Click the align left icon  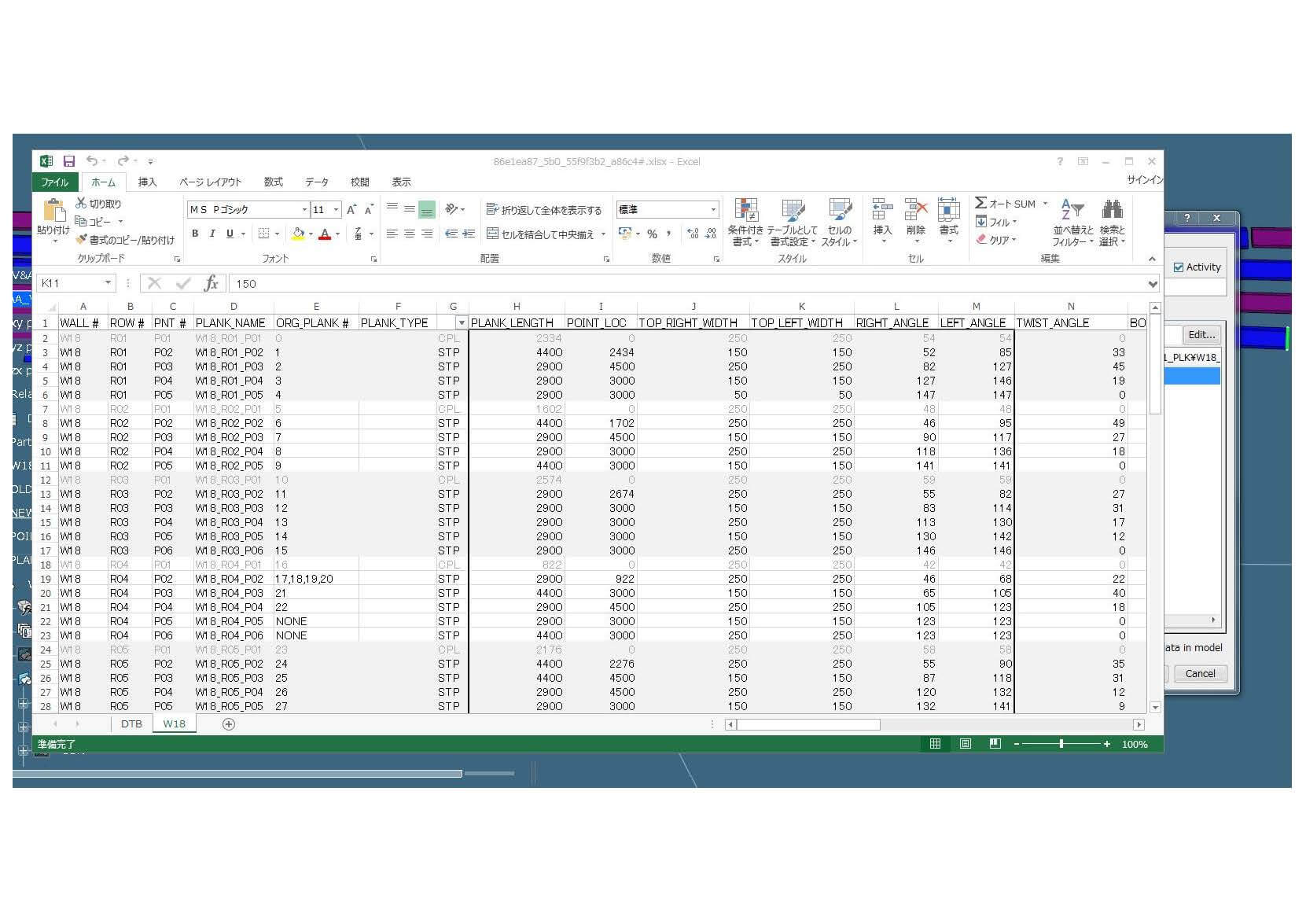392,234
